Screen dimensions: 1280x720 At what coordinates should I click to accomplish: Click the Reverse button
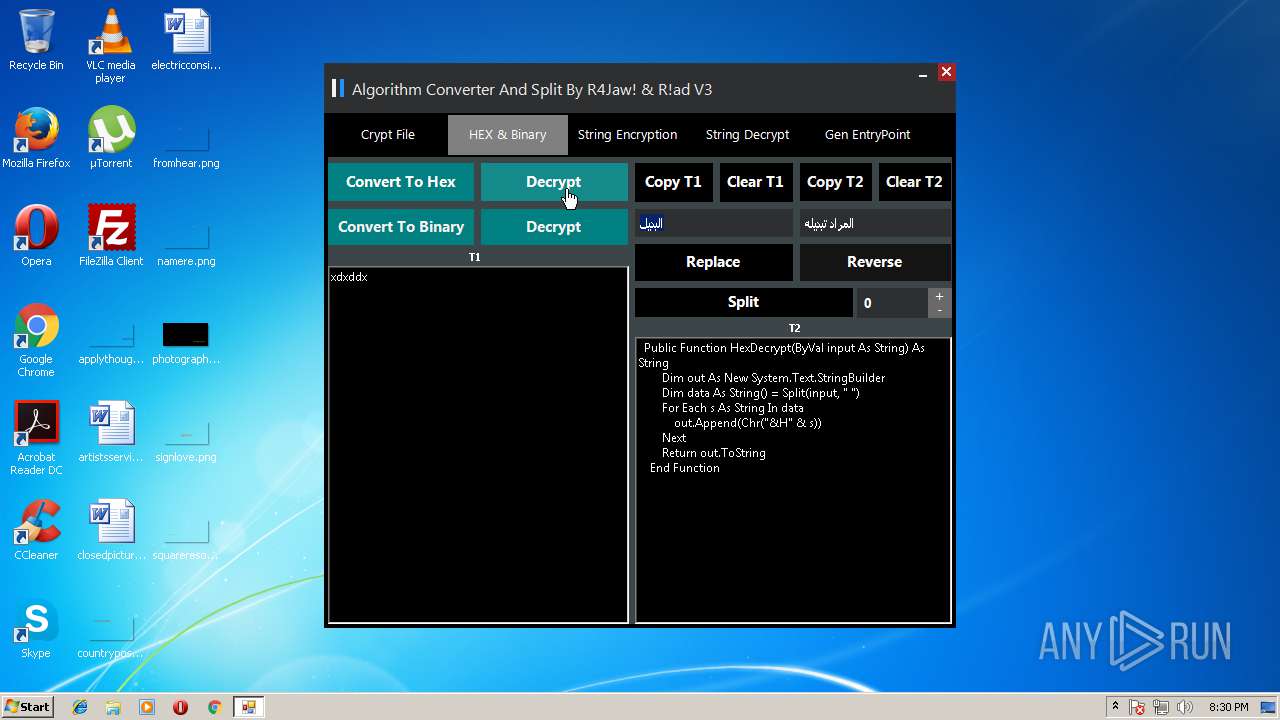coord(875,262)
